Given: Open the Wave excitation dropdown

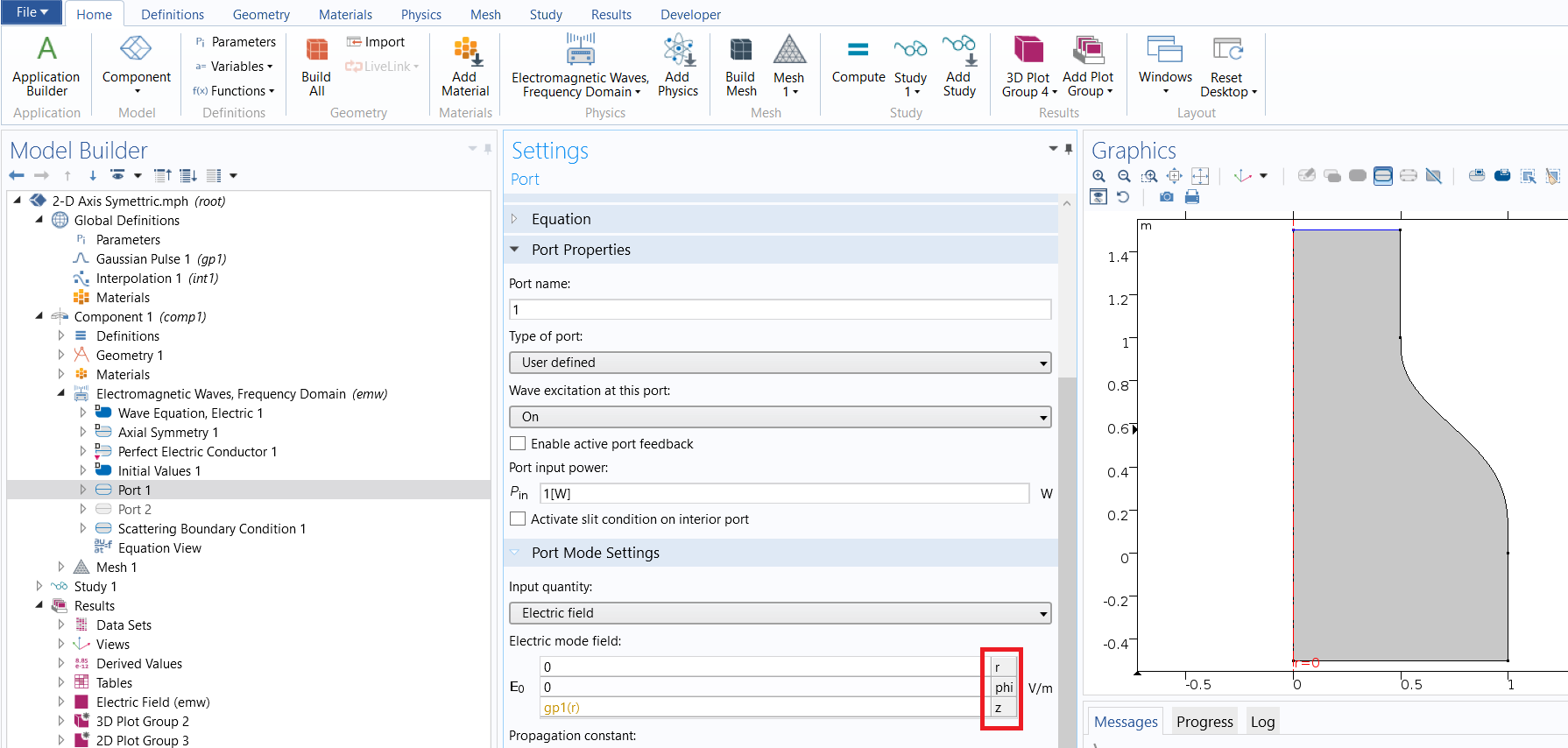Looking at the screenshot, I should (x=780, y=417).
